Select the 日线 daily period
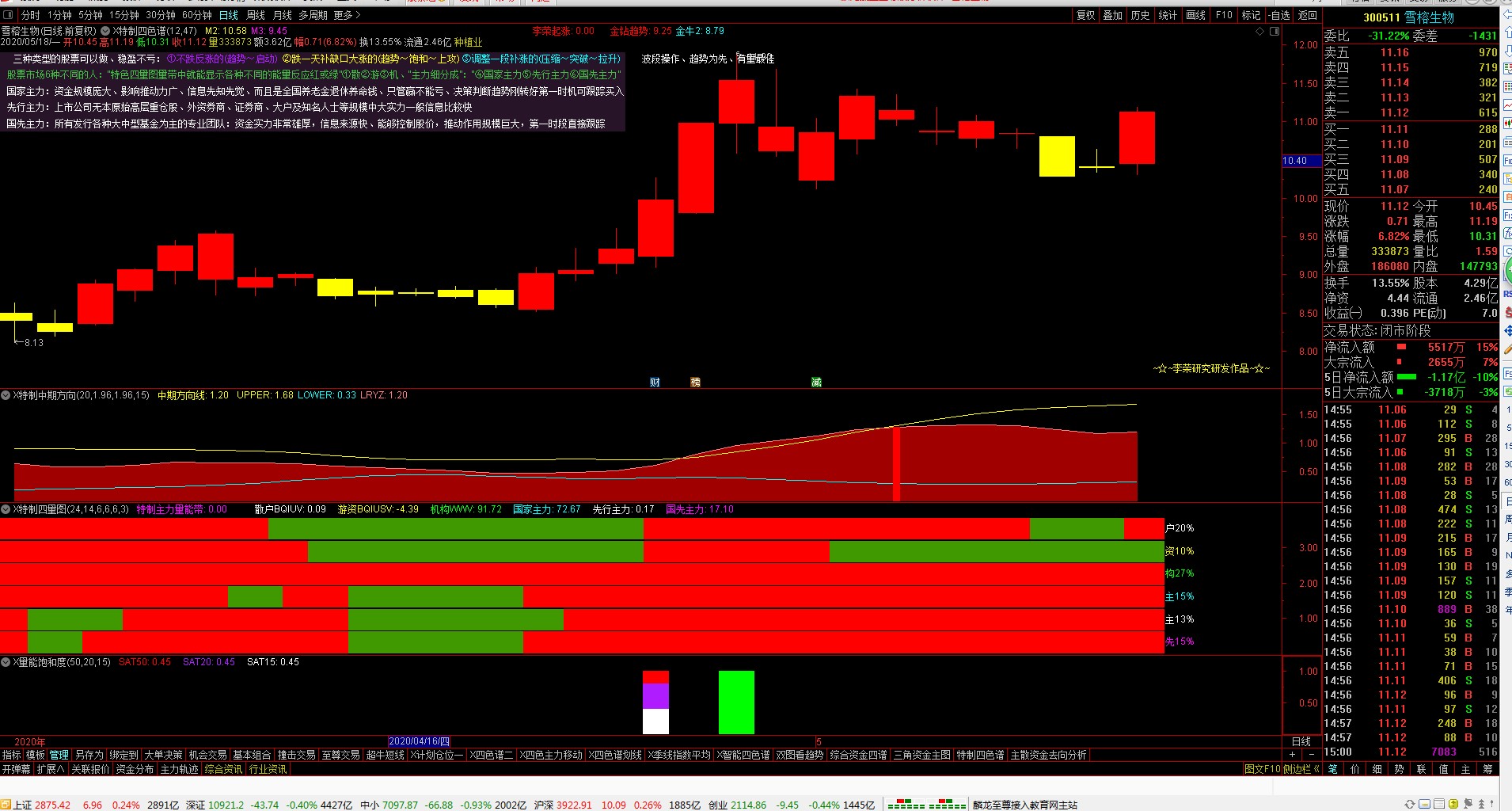1512x811 pixels. click(229, 15)
